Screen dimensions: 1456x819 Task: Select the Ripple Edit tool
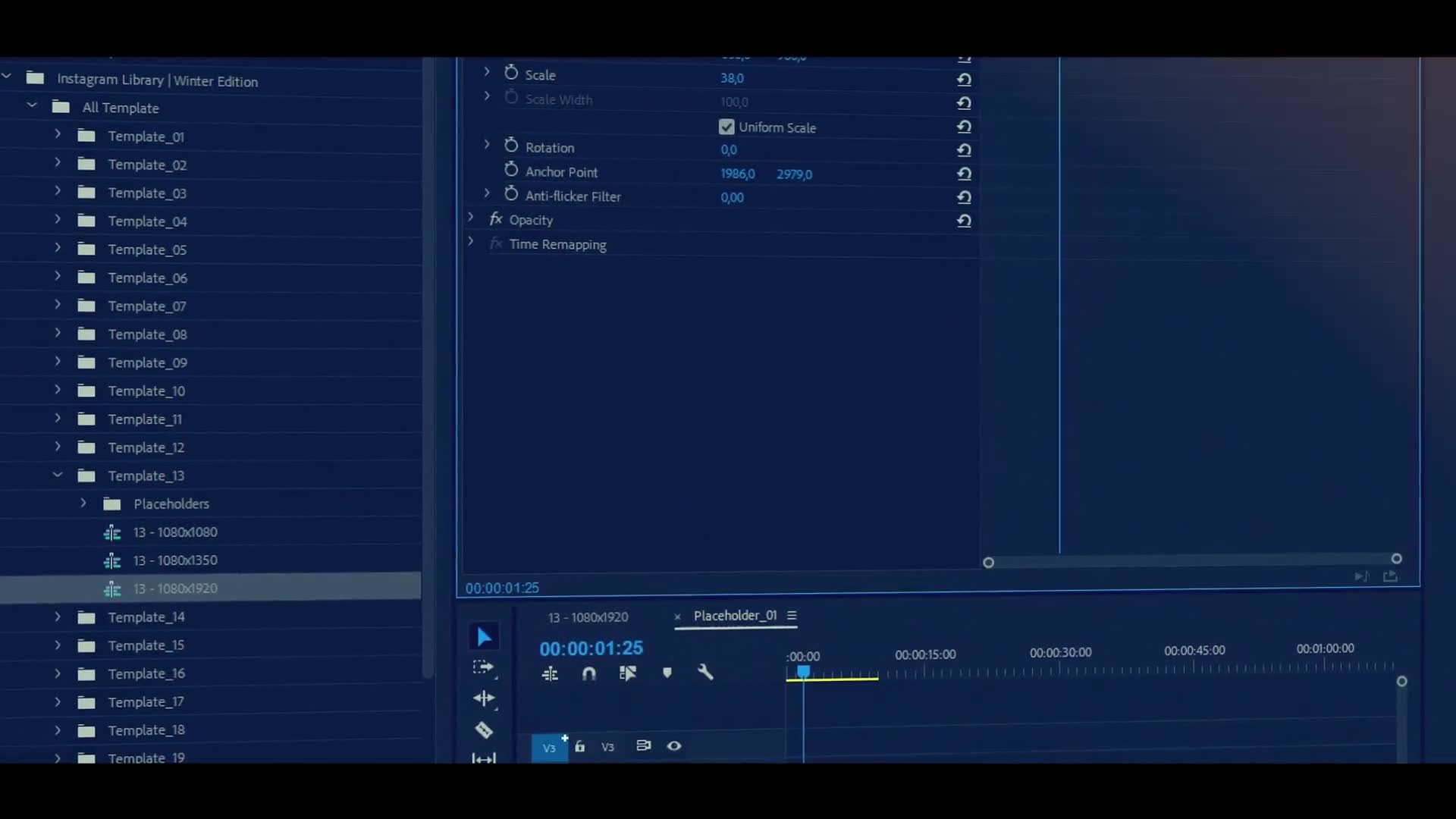click(x=483, y=698)
